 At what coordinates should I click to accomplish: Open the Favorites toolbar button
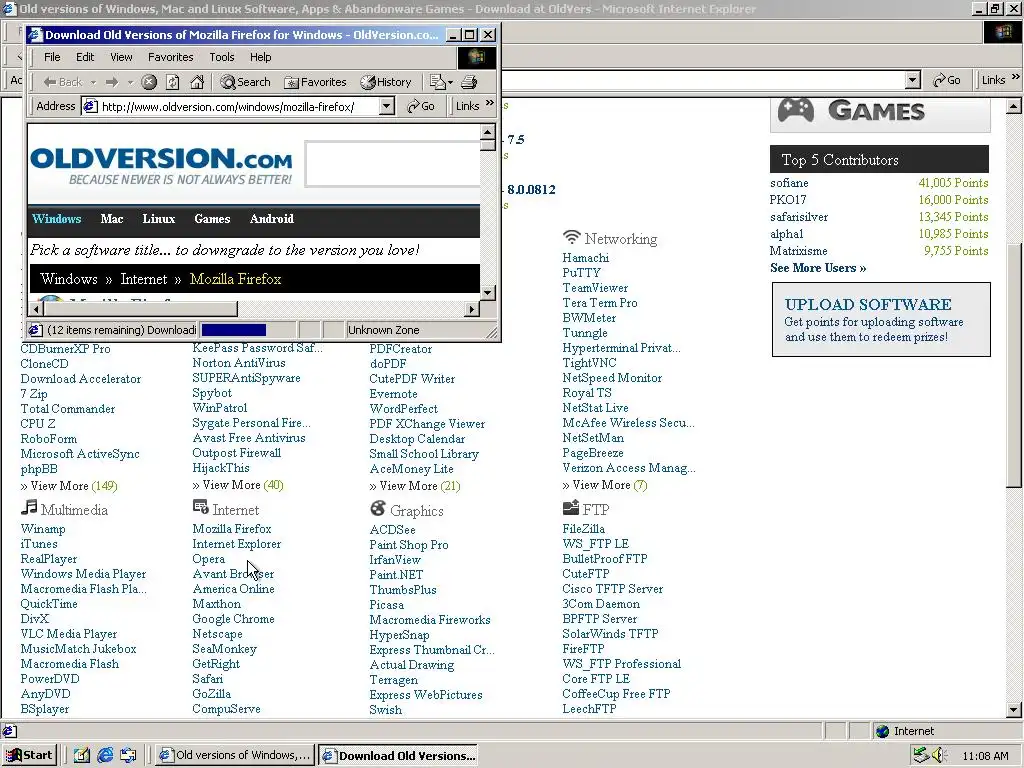point(315,82)
